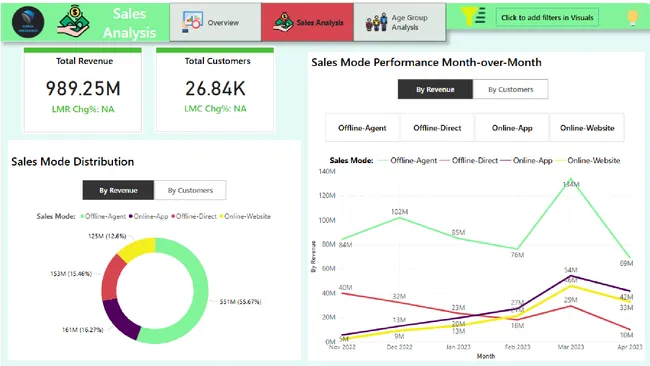650x366 pixels.
Task: Click the Dec 2022 axis label
Action: point(399,347)
